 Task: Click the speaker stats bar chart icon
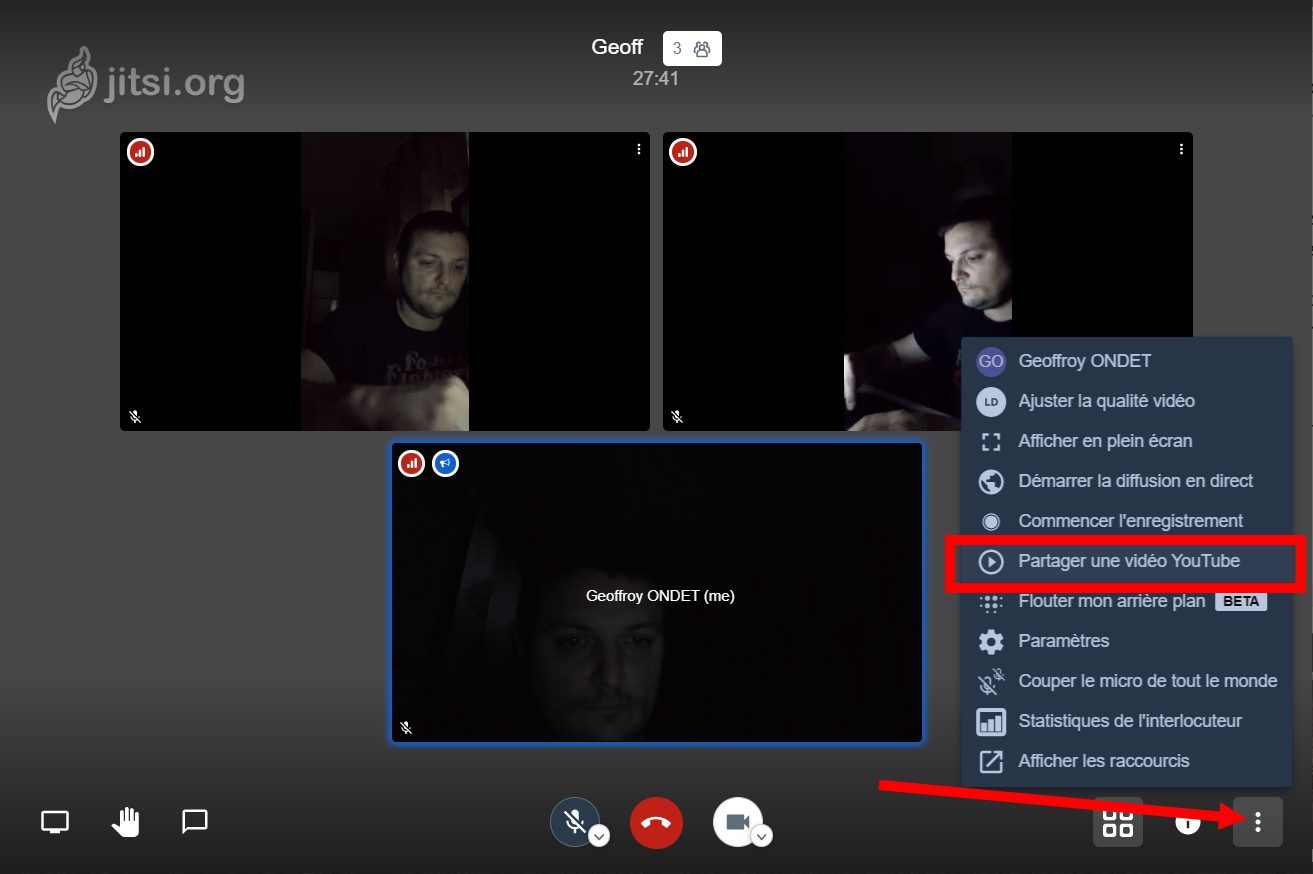click(x=990, y=721)
